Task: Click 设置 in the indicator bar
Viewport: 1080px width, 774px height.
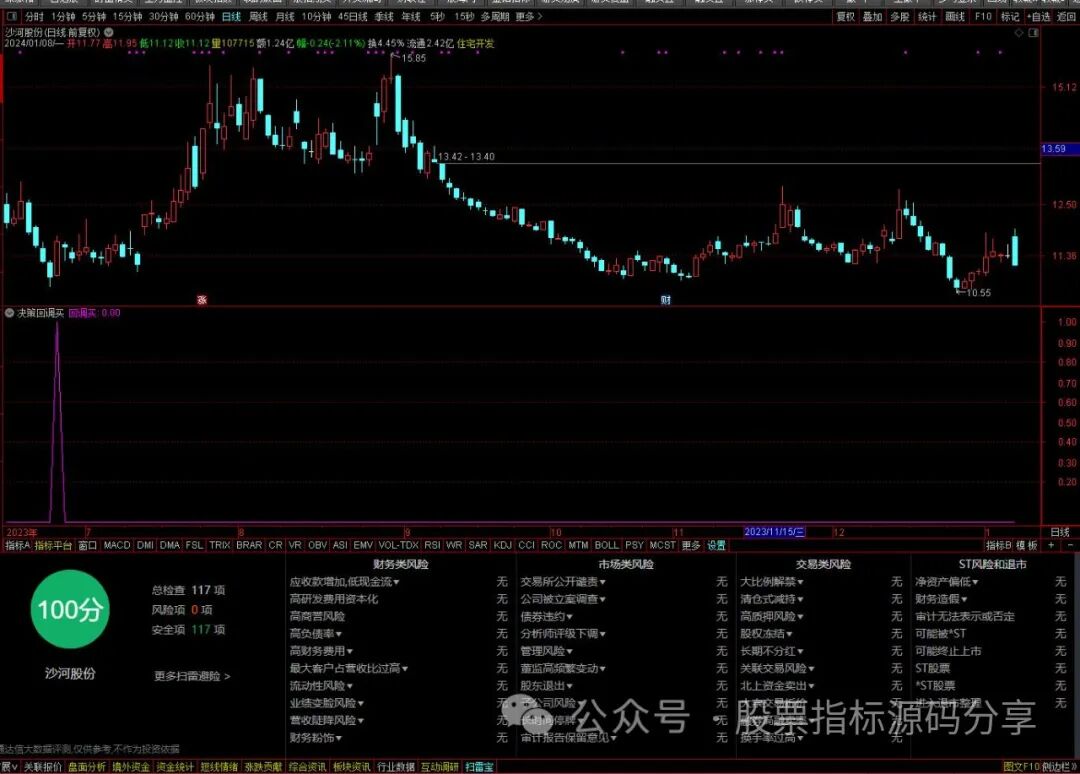Action: click(716, 545)
